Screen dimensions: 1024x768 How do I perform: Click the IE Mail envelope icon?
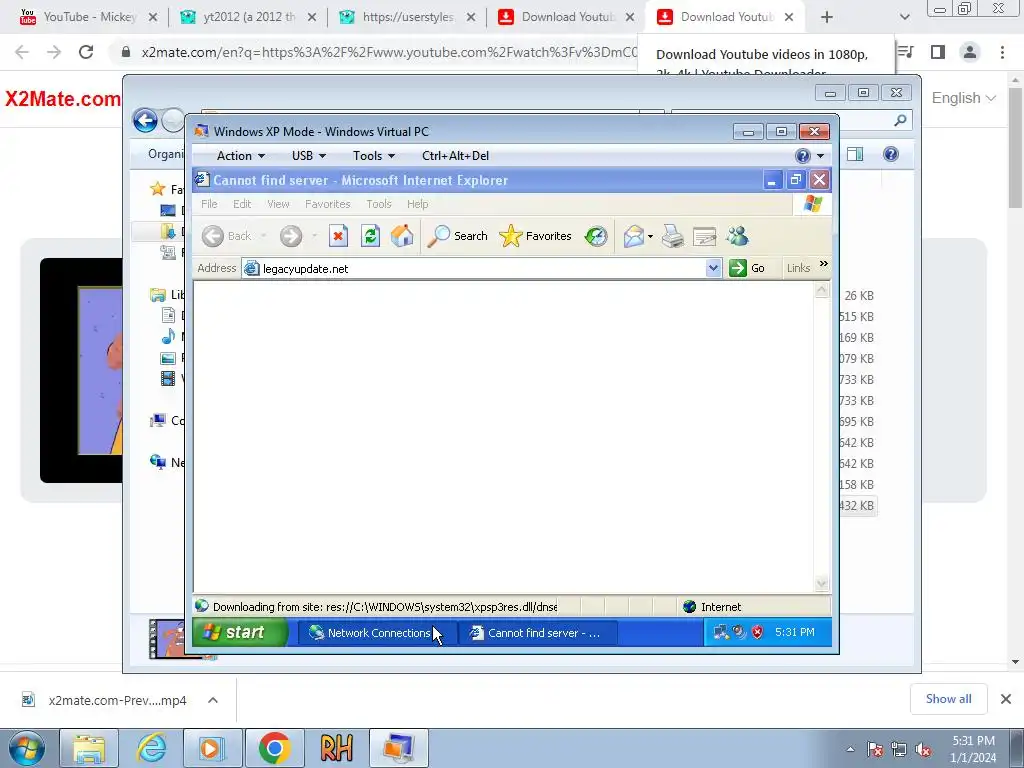point(633,236)
